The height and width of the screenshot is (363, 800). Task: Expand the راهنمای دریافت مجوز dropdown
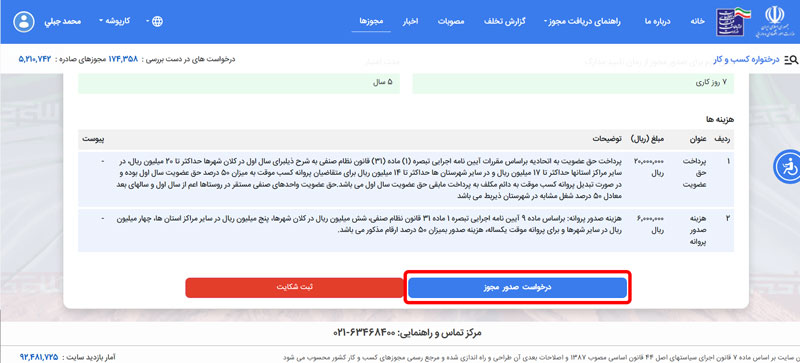coord(583,21)
